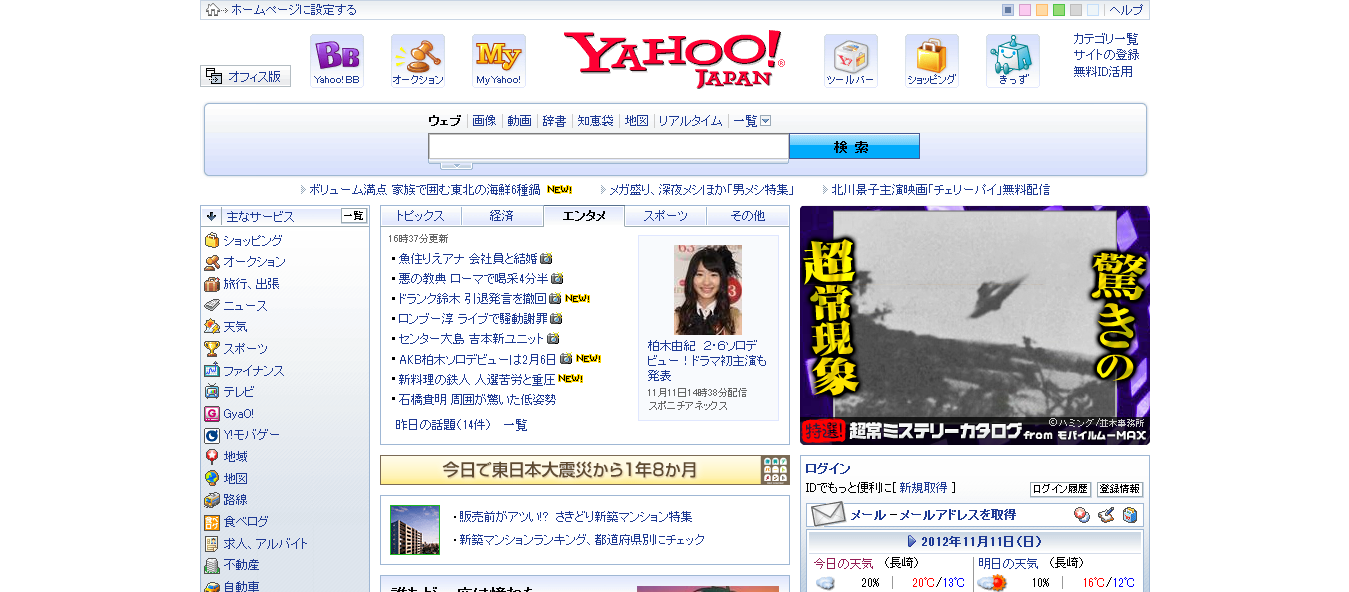Click the 検索 search button

854,146
